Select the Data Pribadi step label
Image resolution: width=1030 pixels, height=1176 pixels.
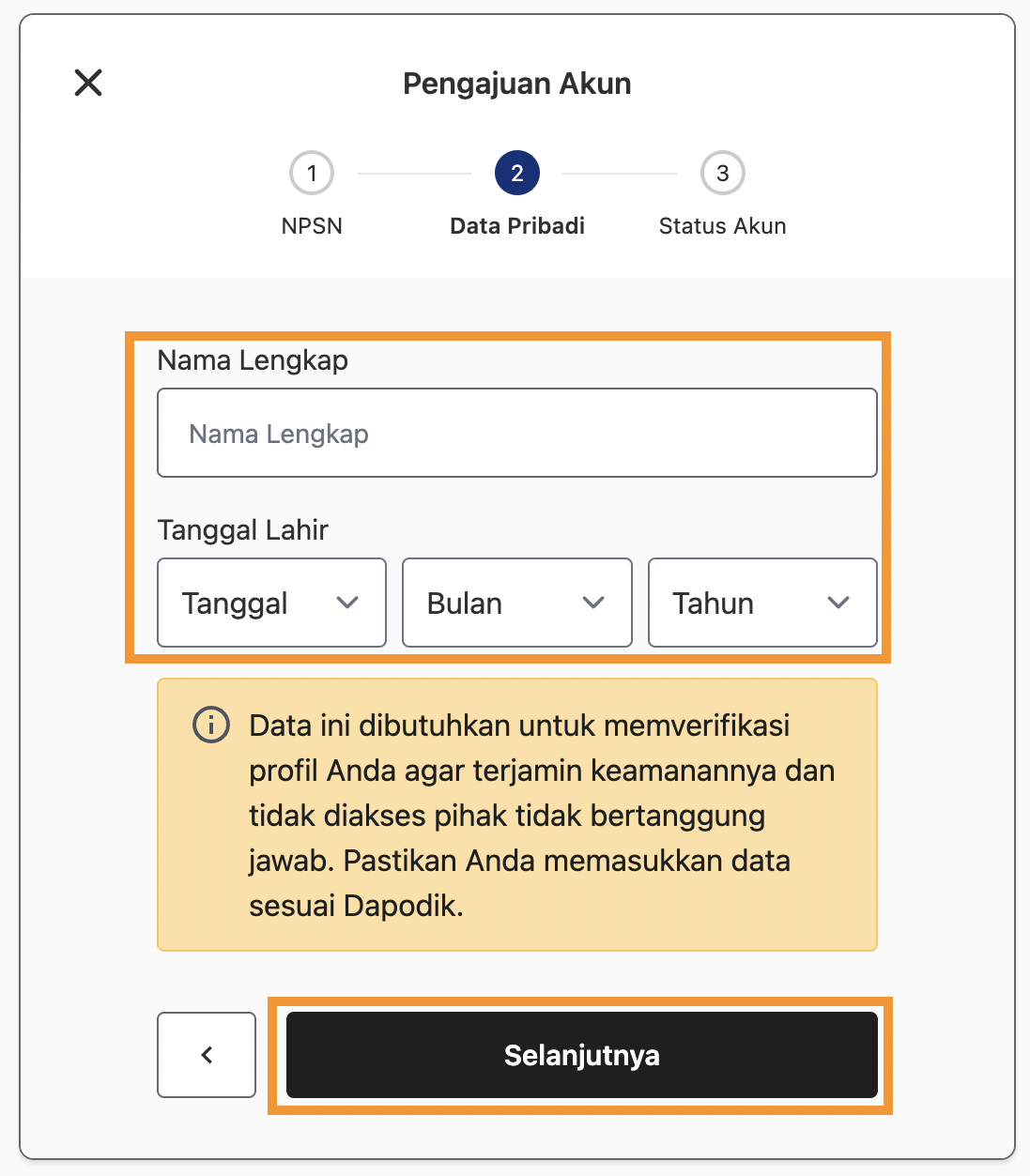coord(517,226)
